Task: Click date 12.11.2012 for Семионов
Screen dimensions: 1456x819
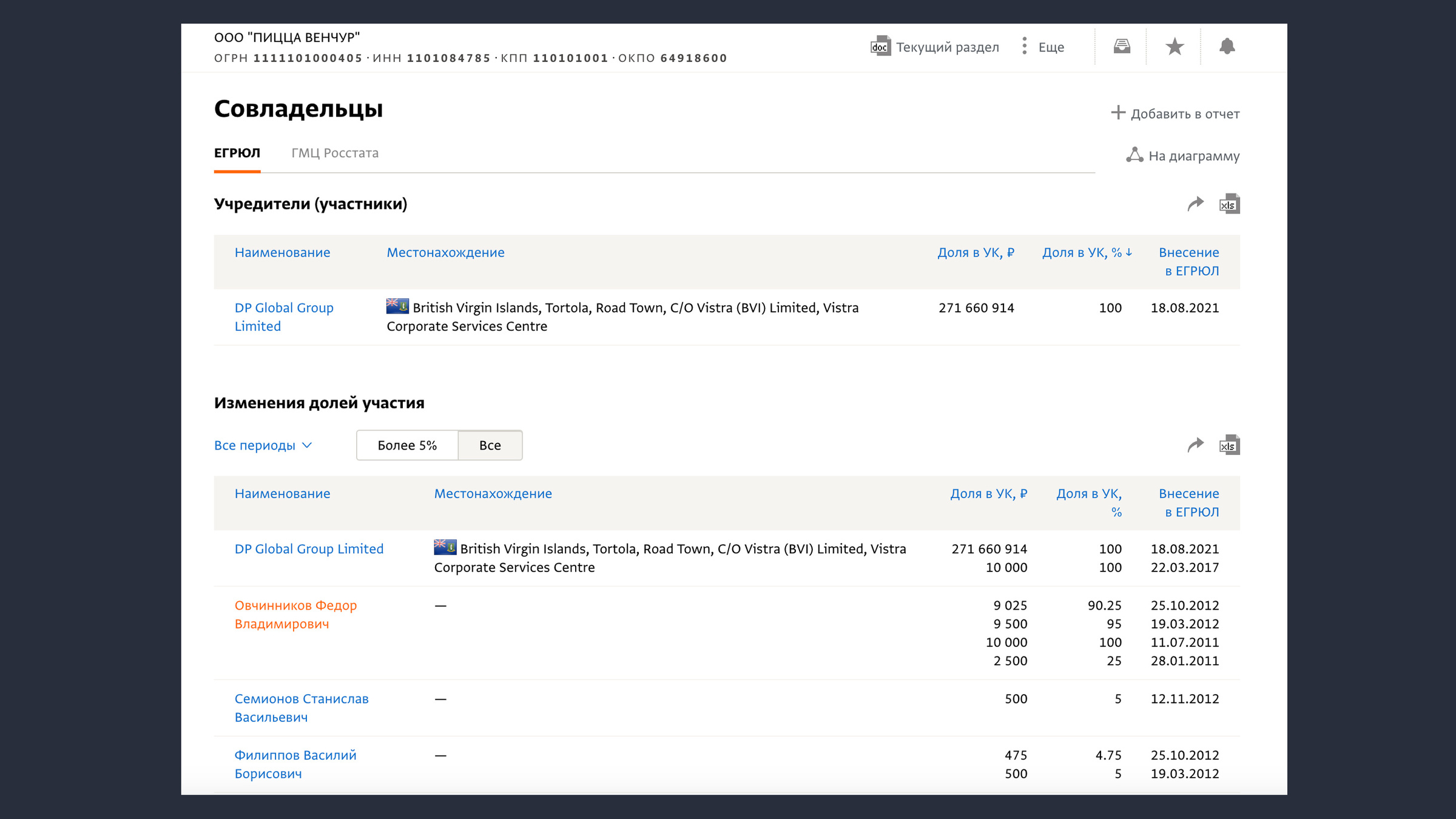Action: (x=1185, y=698)
